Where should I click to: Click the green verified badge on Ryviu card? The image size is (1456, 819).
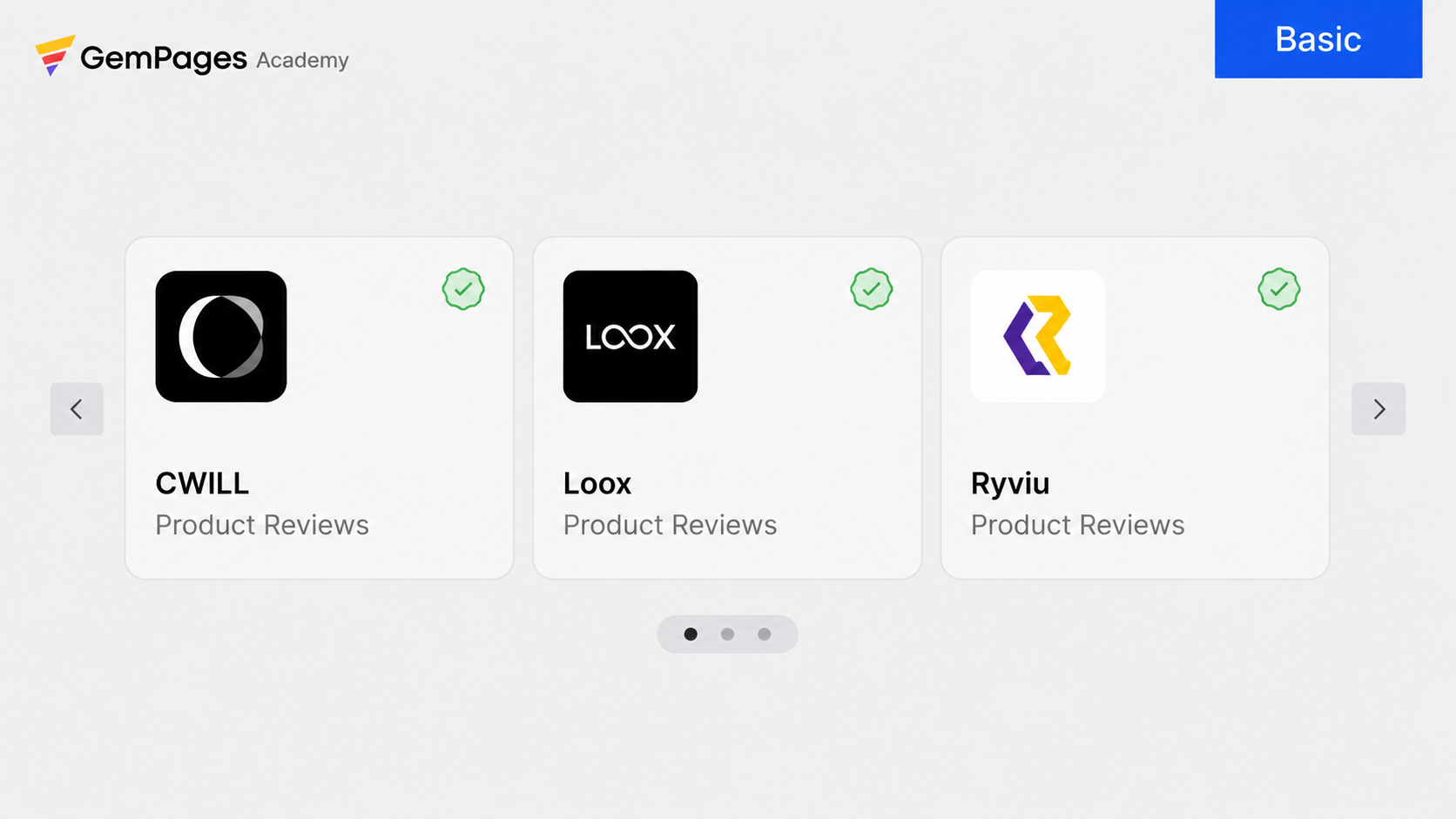pos(1279,289)
